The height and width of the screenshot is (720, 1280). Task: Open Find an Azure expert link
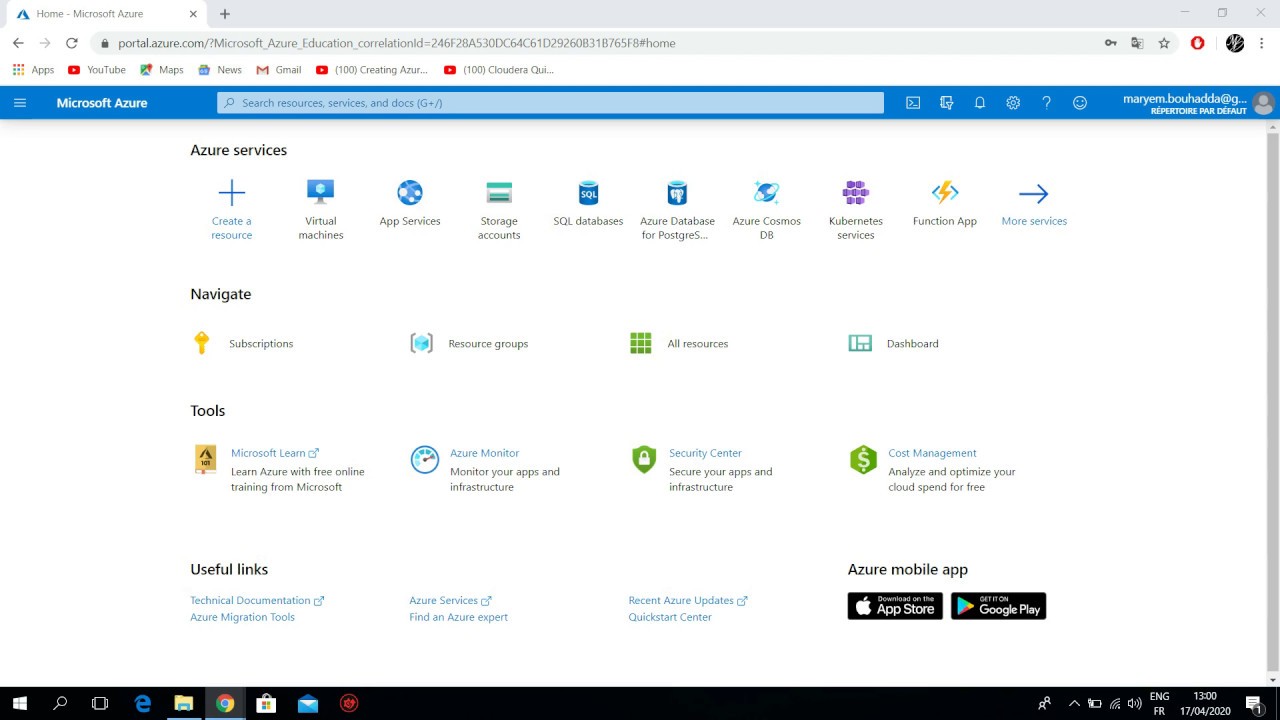458,617
